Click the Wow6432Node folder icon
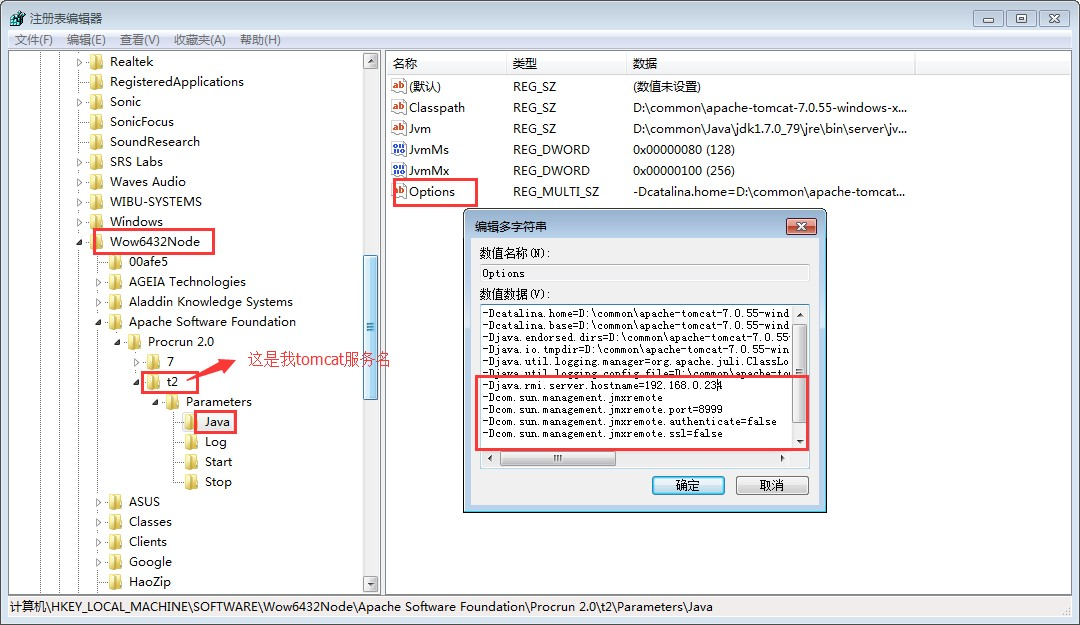This screenshot has width=1080, height=625. pos(97,241)
